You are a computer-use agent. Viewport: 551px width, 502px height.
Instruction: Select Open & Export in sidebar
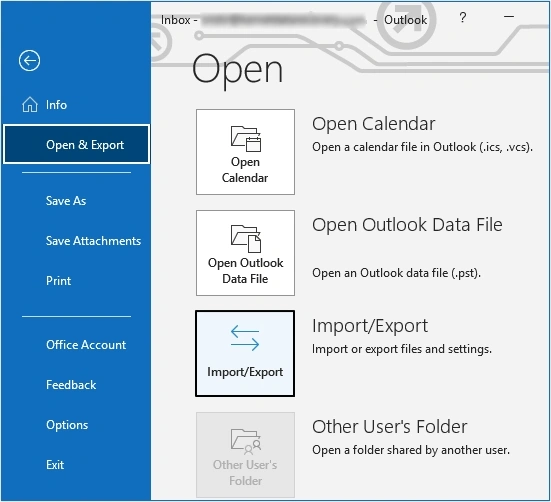click(x=77, y=144)
